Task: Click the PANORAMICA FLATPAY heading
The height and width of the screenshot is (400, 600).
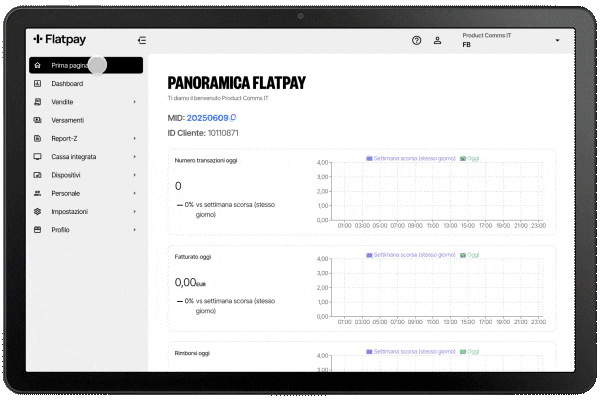Action: click(x=237, y=83)
